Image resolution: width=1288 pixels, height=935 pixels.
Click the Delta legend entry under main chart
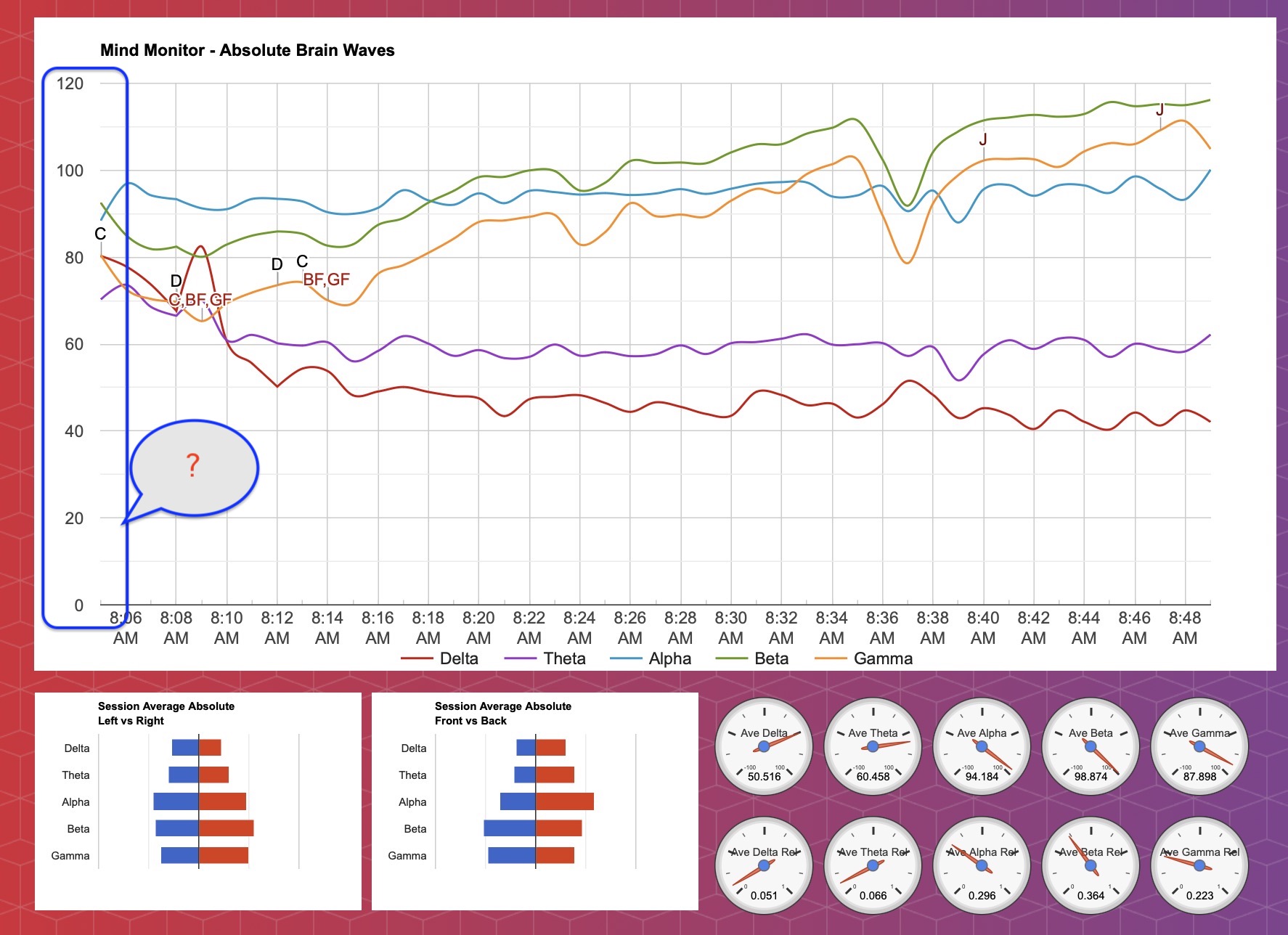click(440, 658)
